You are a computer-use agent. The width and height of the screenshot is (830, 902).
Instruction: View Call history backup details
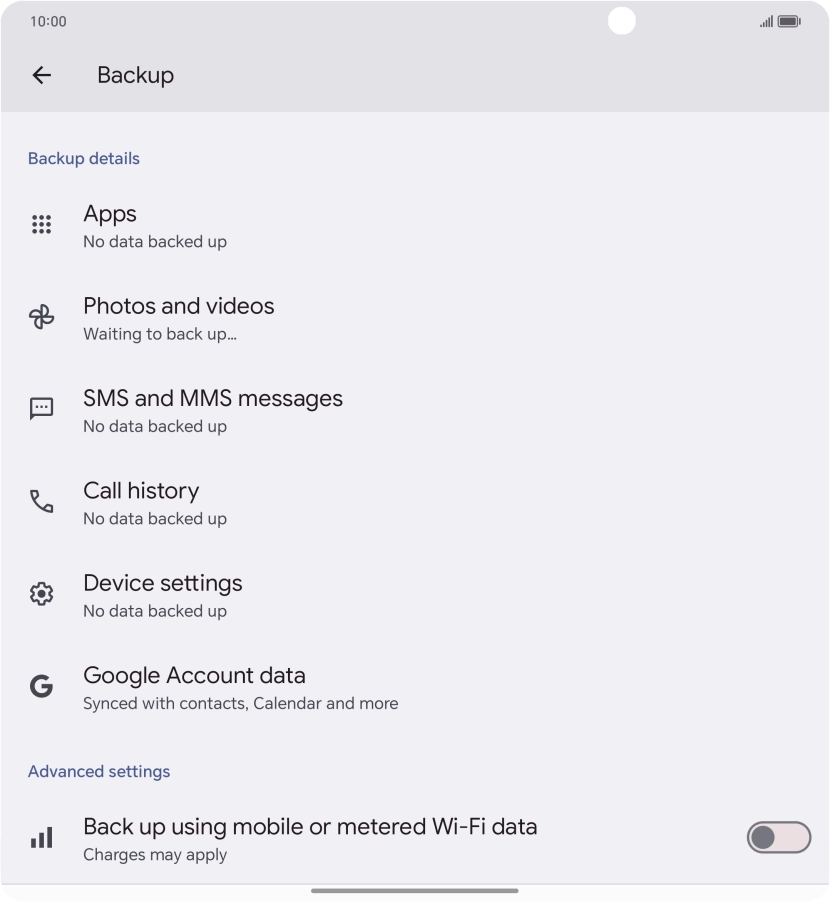point(141,491)
